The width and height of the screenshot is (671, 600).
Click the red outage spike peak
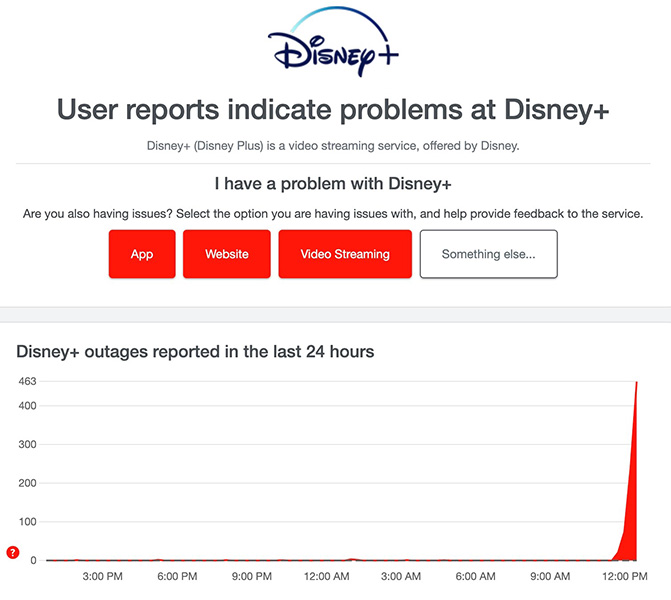coord(636,384)
